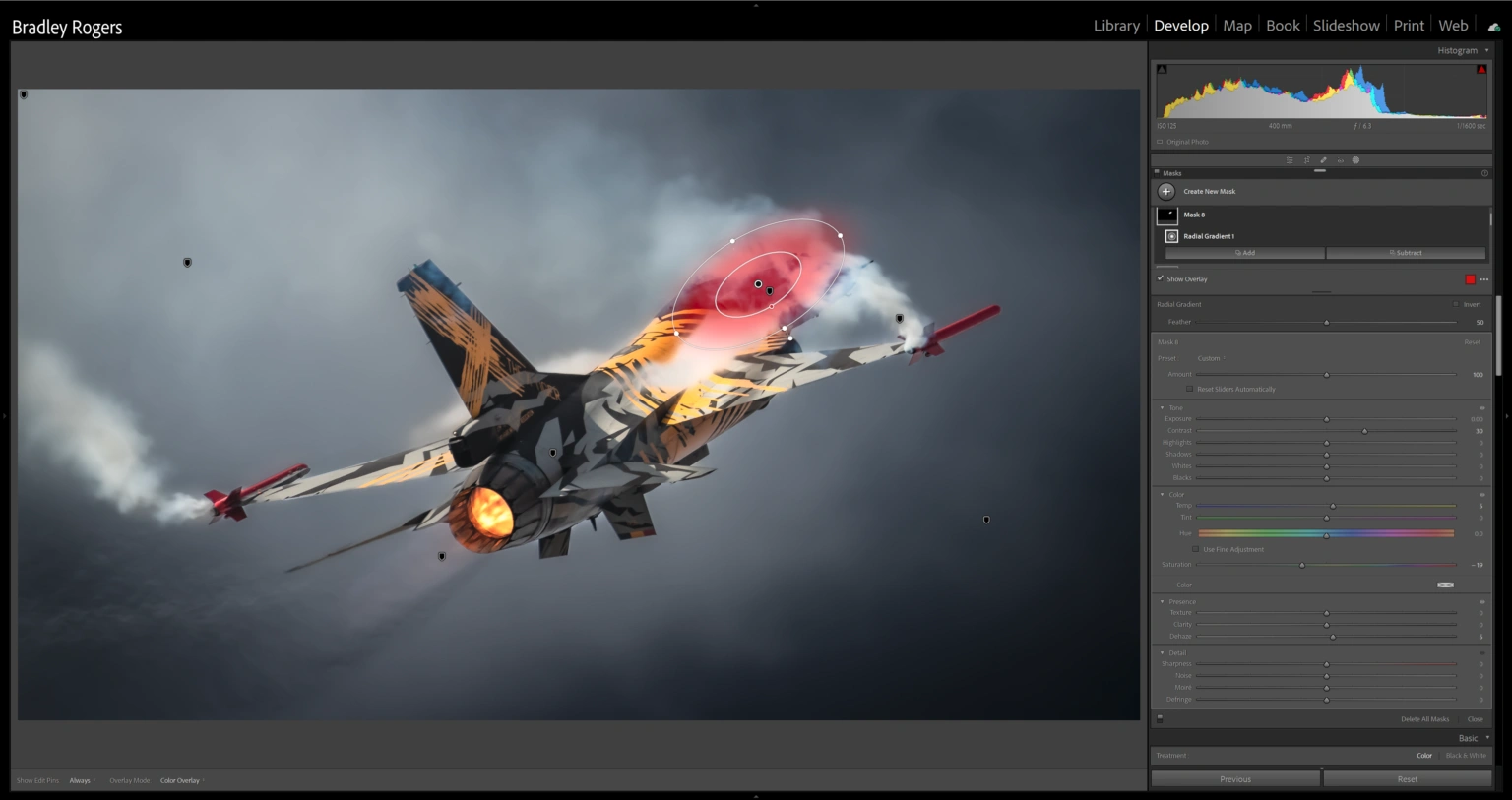Viewport: 1512px width, 800px height.
Task: Select the mask pin below the engine exhaust
Action: click(442, 557)
